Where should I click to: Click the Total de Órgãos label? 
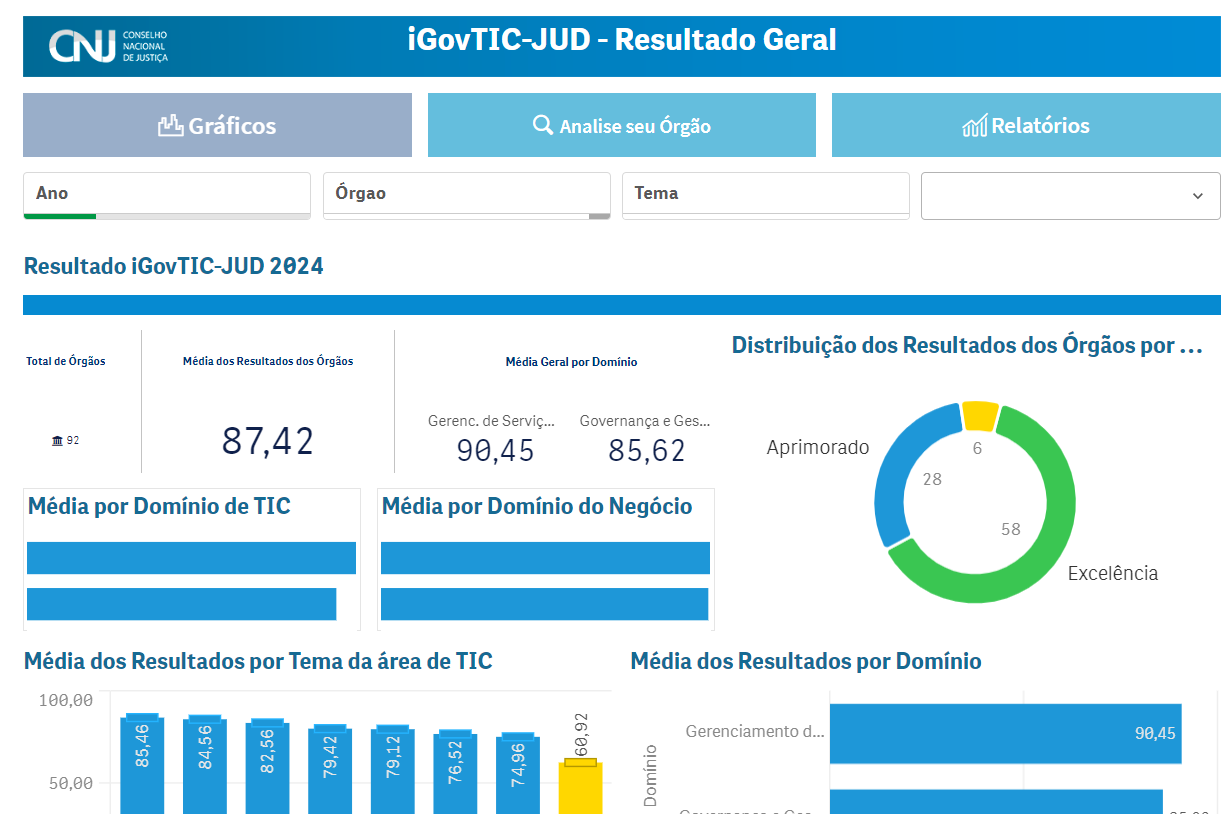click(66, 361)
